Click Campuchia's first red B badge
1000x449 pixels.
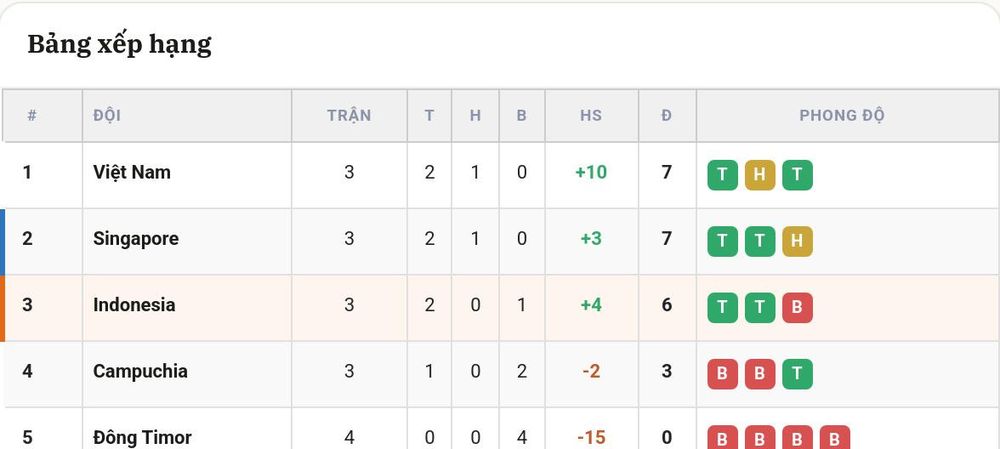coord(722,374)
